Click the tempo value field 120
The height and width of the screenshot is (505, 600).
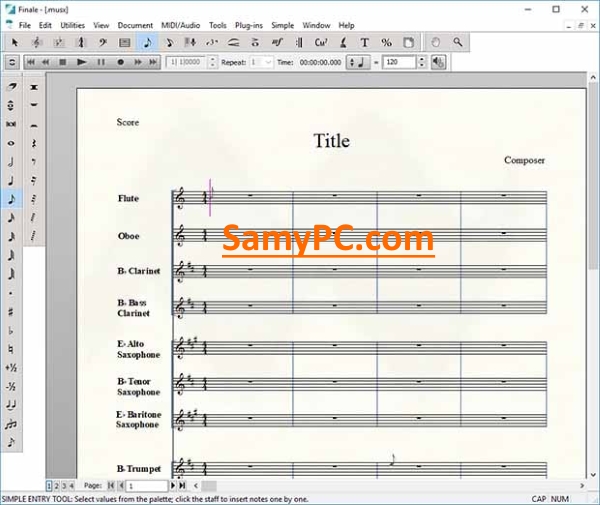tap(399, 62)
